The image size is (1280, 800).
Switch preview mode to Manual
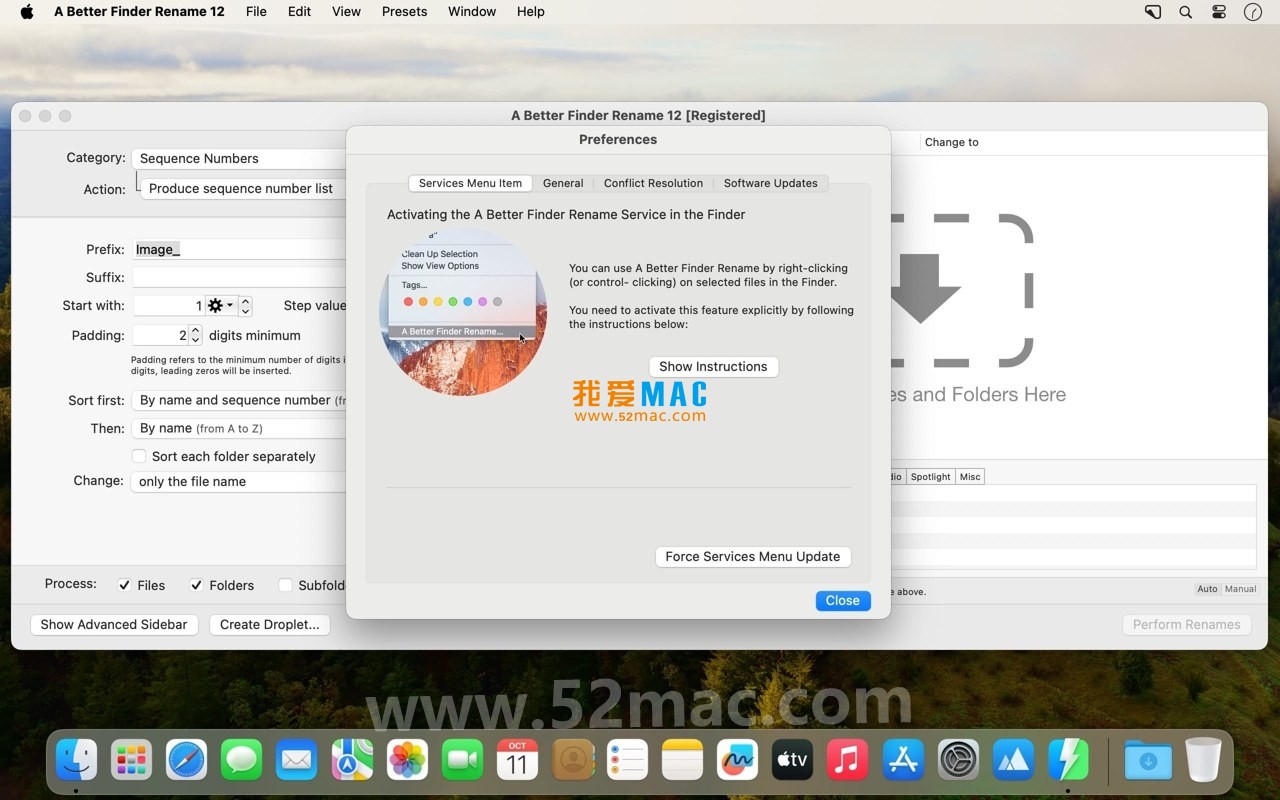click(1240, 589)
